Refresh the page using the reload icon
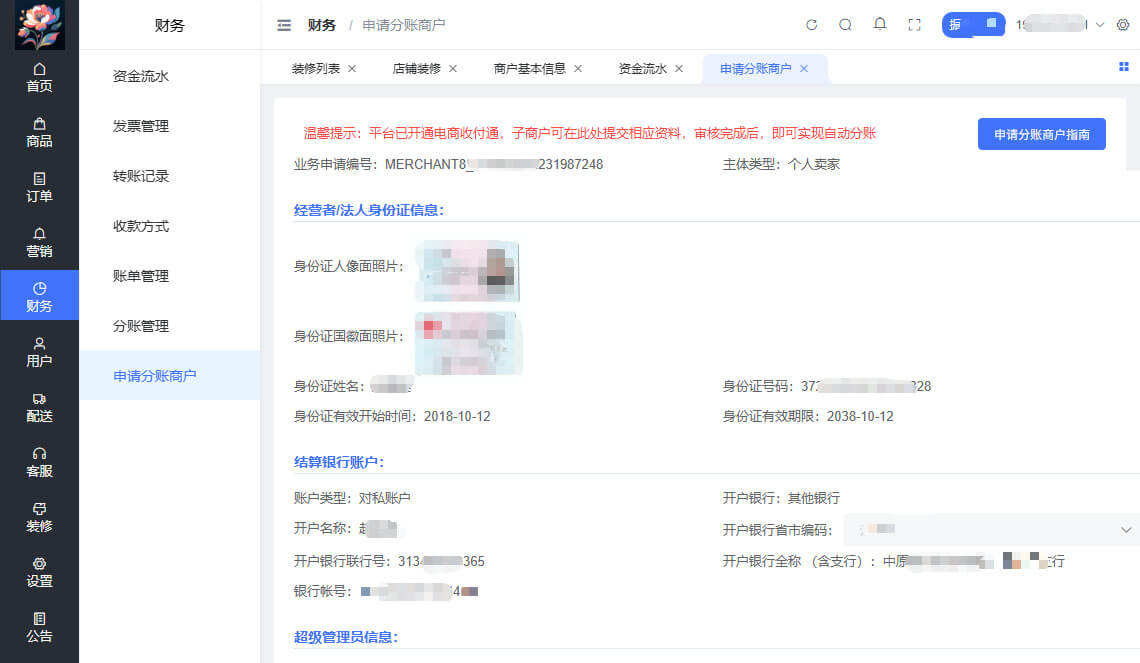This screenshot has height=663, width=1140. click(811, 24)
